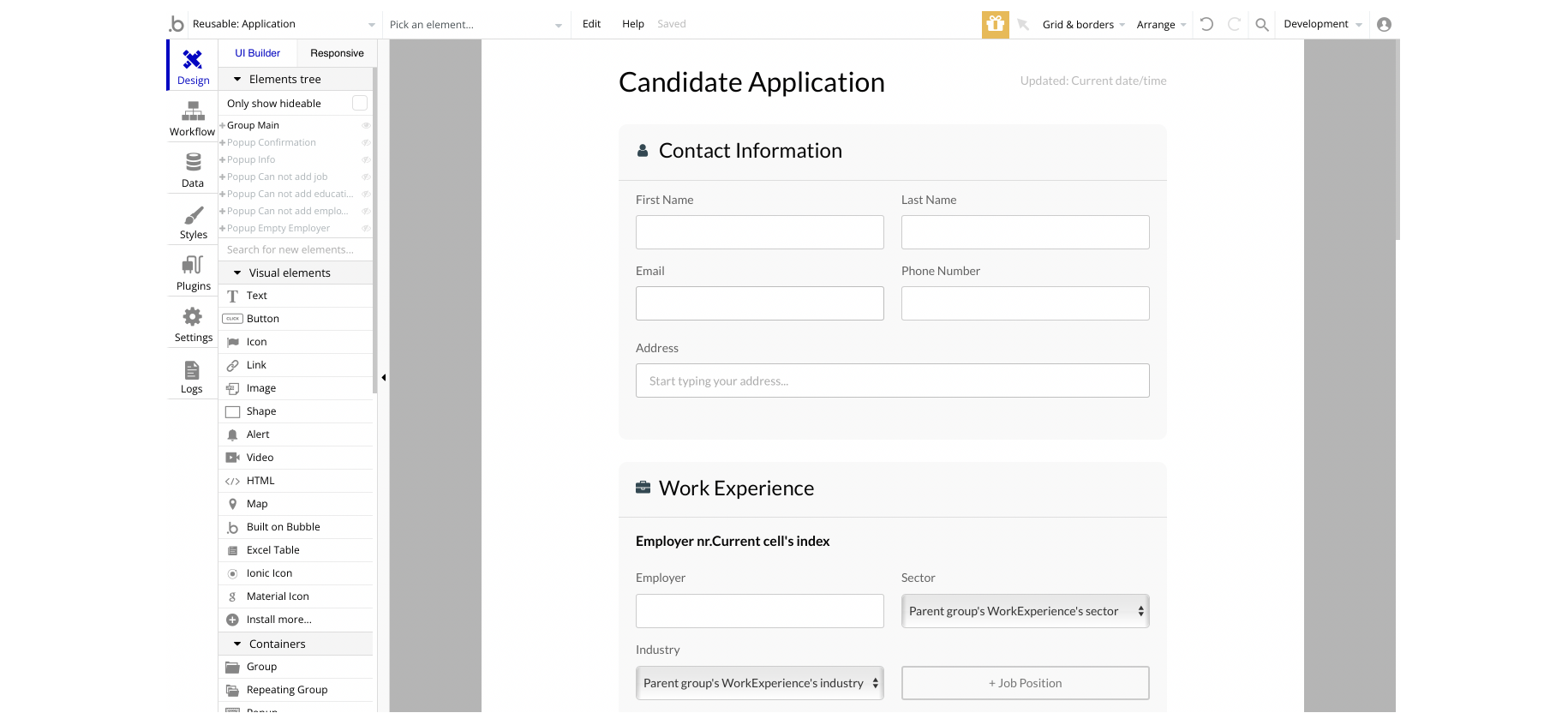Open the Workflow tab icon
This screenshot has width=1568, height=725.
tap(193, 111)
